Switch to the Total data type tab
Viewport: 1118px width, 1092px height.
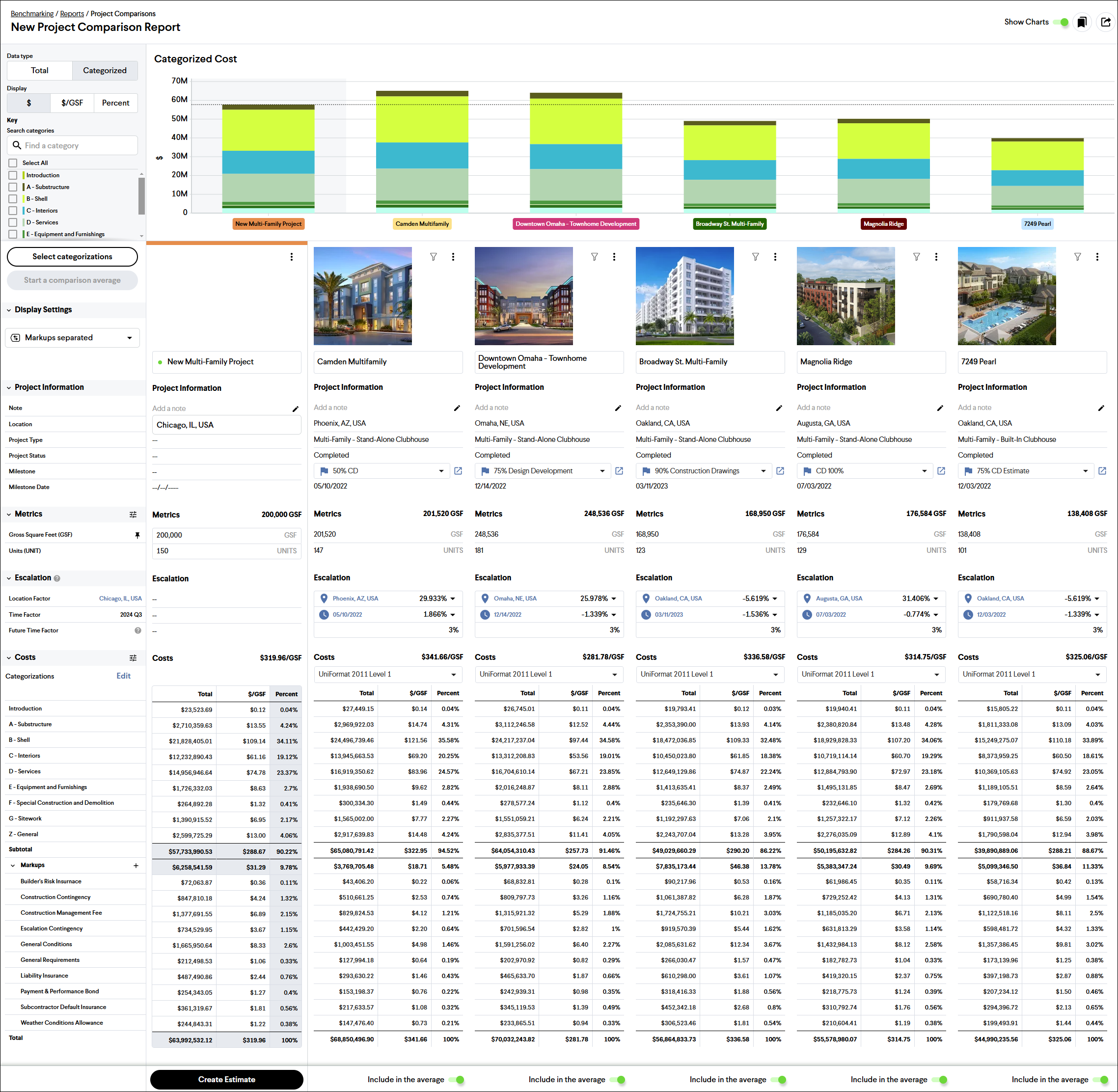(x=40, y=70)
